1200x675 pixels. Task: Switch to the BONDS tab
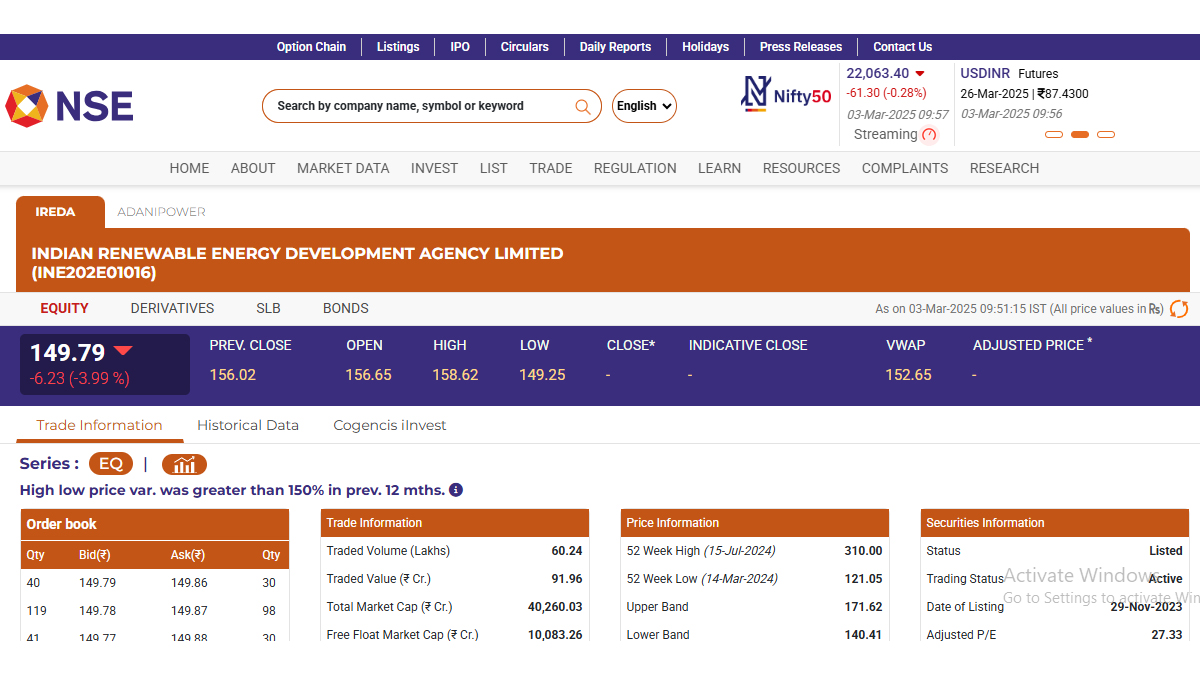pyautogui.click(x=346, y=308)
